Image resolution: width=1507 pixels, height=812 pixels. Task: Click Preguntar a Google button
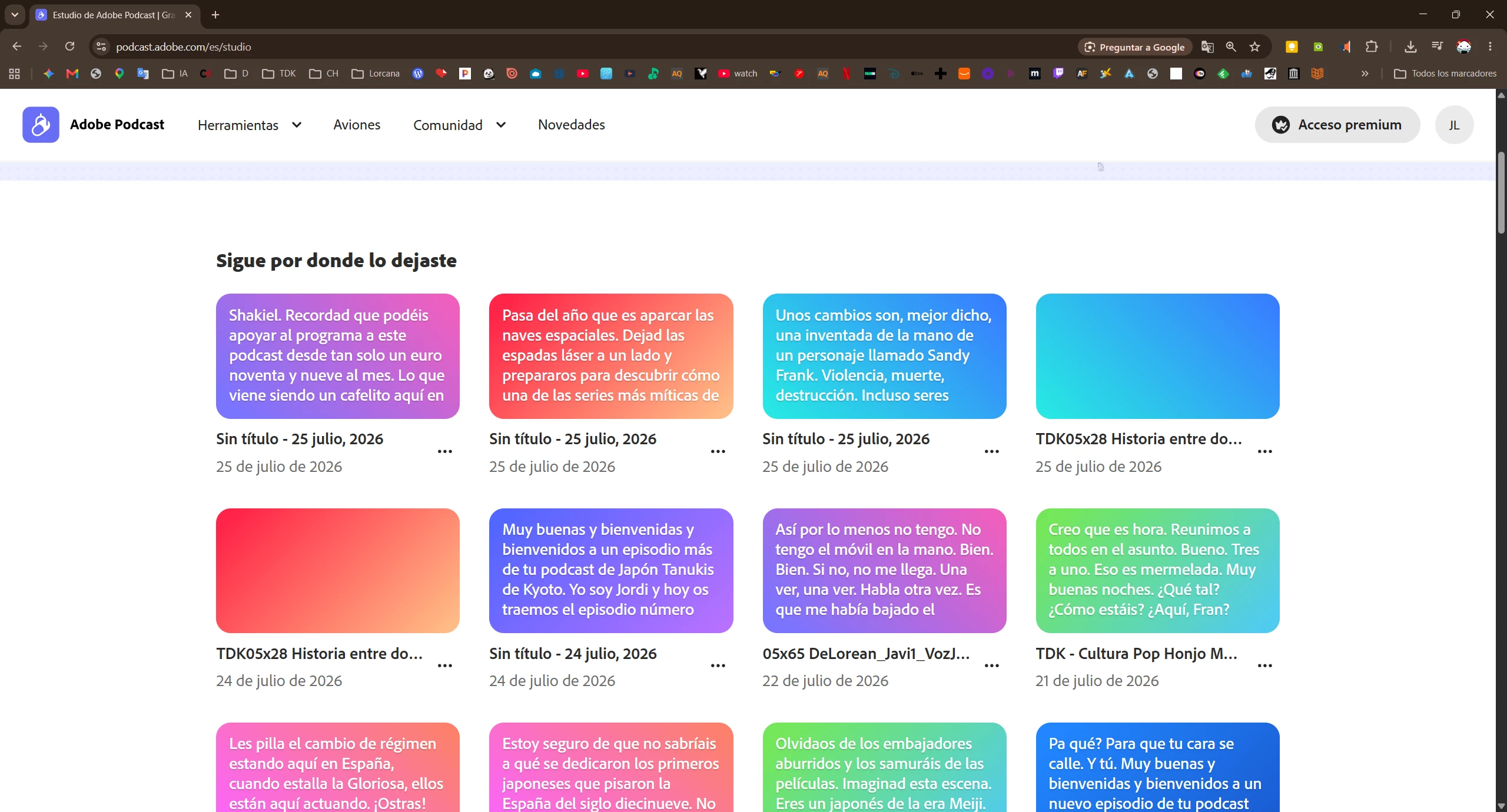1135,47
